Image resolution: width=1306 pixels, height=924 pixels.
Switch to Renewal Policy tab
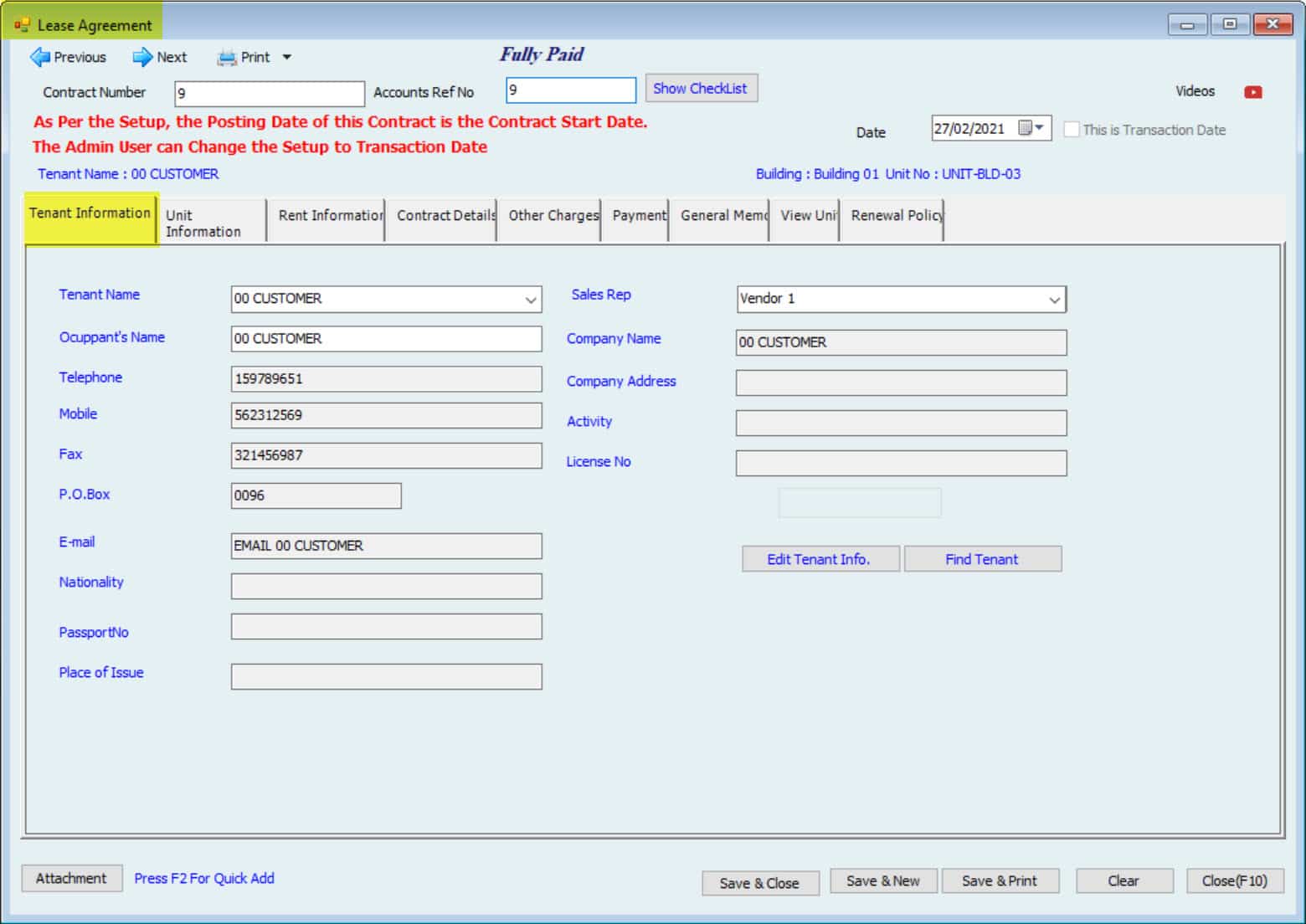tap(892, 219)
